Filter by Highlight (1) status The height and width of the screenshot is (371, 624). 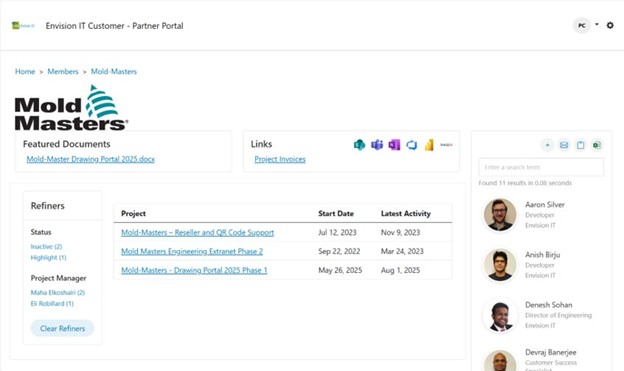48,258
